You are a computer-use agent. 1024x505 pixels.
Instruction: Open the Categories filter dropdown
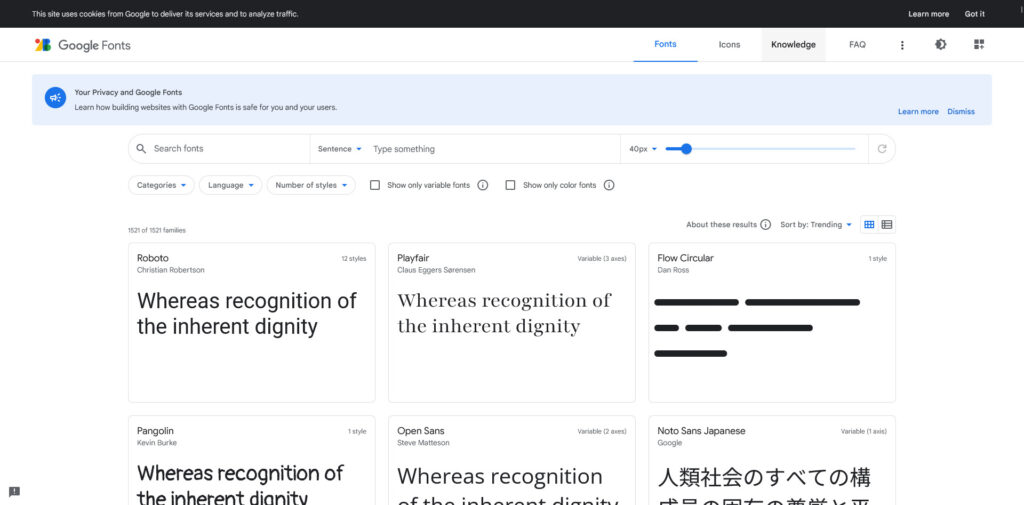161,186
